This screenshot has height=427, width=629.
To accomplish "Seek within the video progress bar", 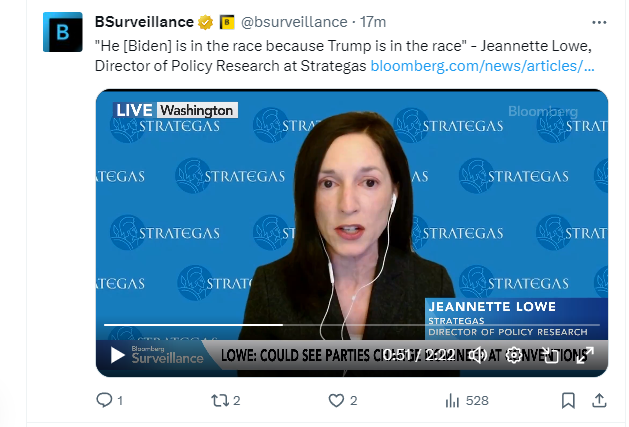I will click(x=352, y=324).
